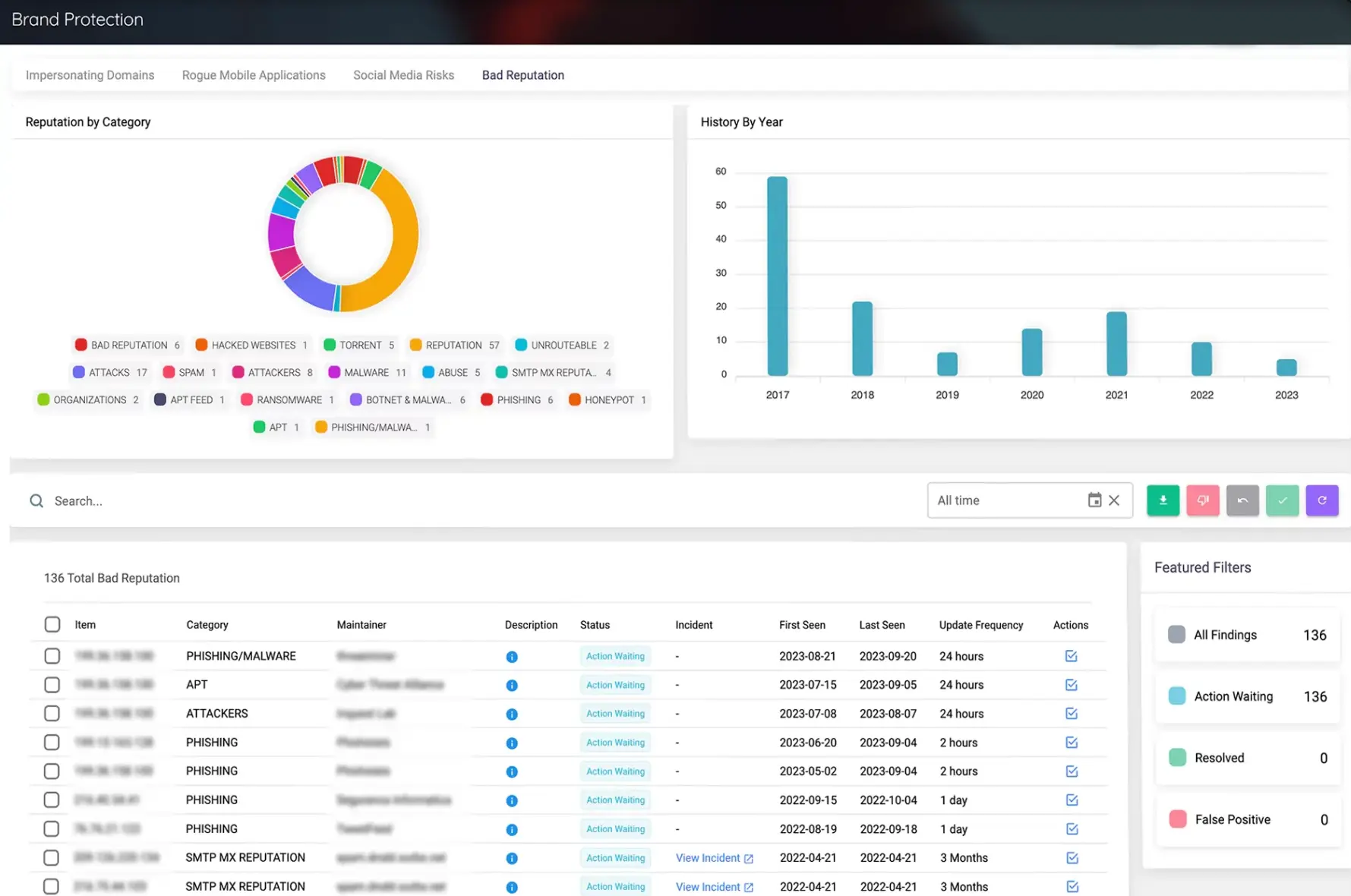Open info icon for 2022-08-19 PHISHING row
Image resolution: width=1351 pixels, height=896 pixels.
[512, 830]
